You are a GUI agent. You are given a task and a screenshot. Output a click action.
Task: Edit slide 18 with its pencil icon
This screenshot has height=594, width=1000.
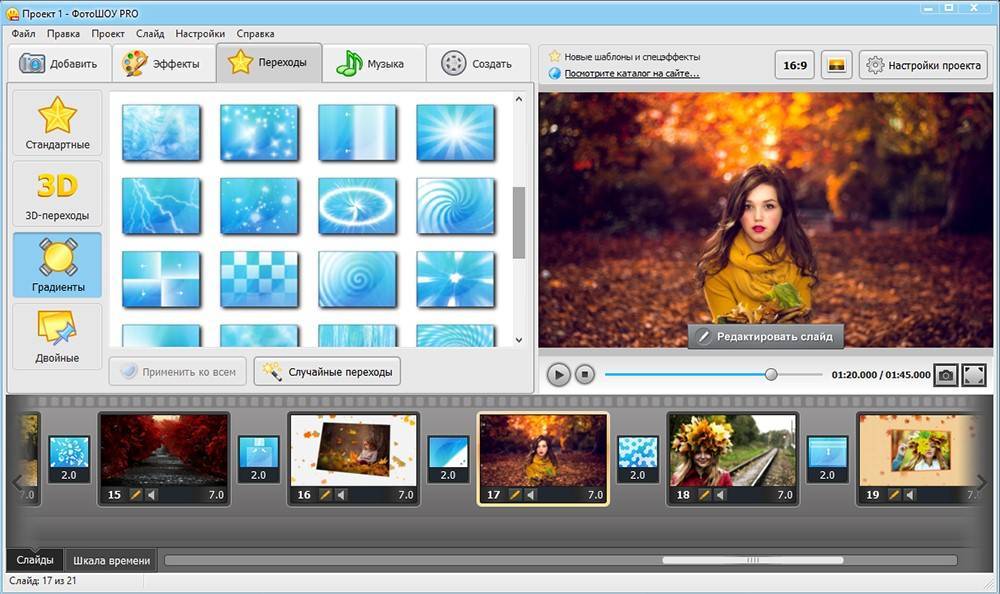[x=704, y=494]
